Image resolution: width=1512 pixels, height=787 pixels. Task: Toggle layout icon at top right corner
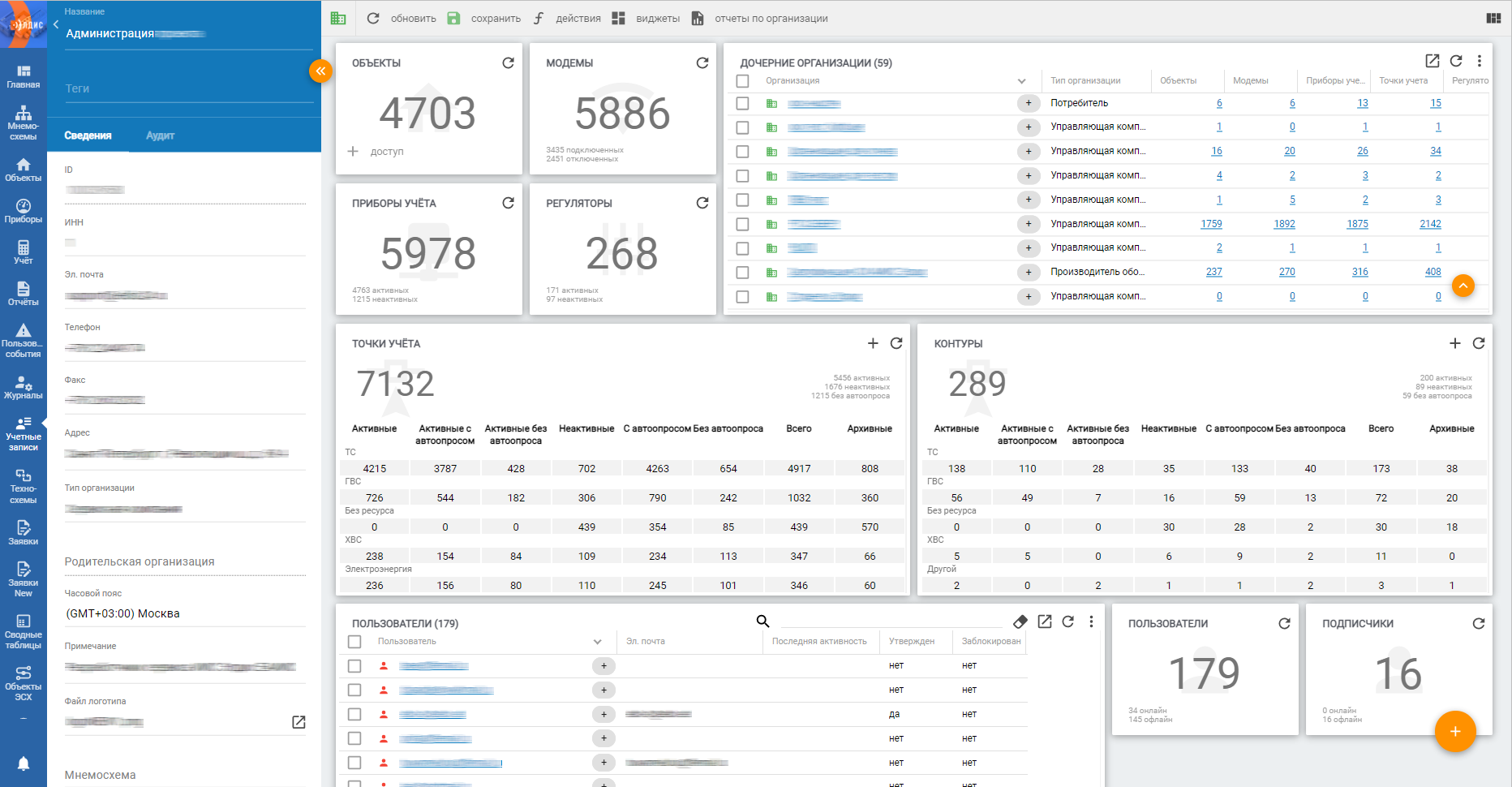[1493, 18]
